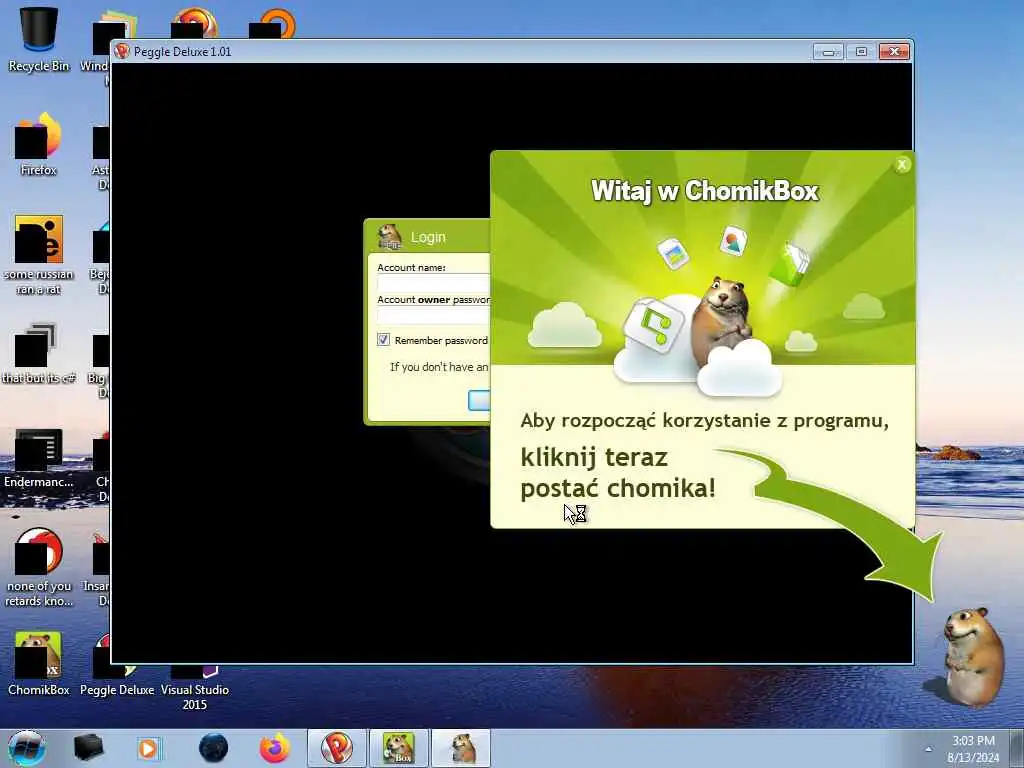Close the Witaj w ChomikBox welcome popup
The image size is (1024, 768).
tap(902, 165)
